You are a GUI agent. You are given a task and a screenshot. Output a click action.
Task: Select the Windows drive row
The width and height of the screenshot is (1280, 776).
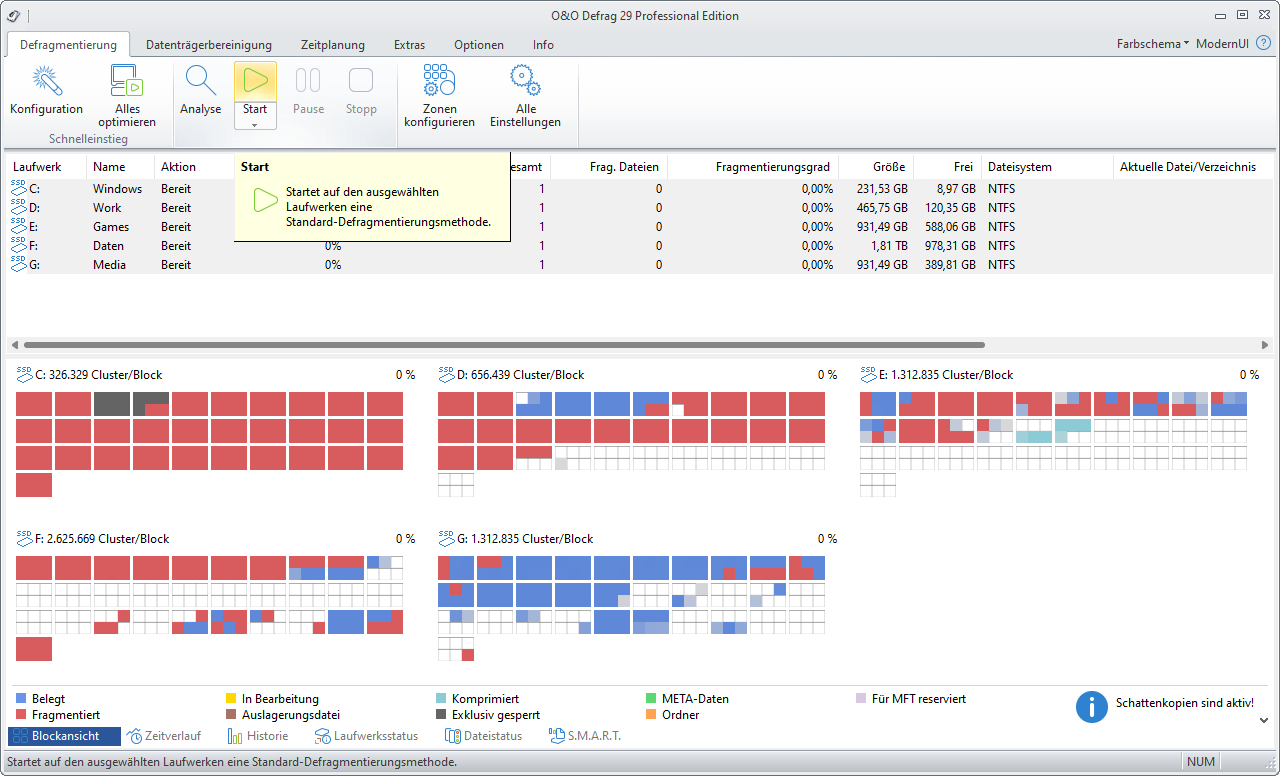(640, 188)
